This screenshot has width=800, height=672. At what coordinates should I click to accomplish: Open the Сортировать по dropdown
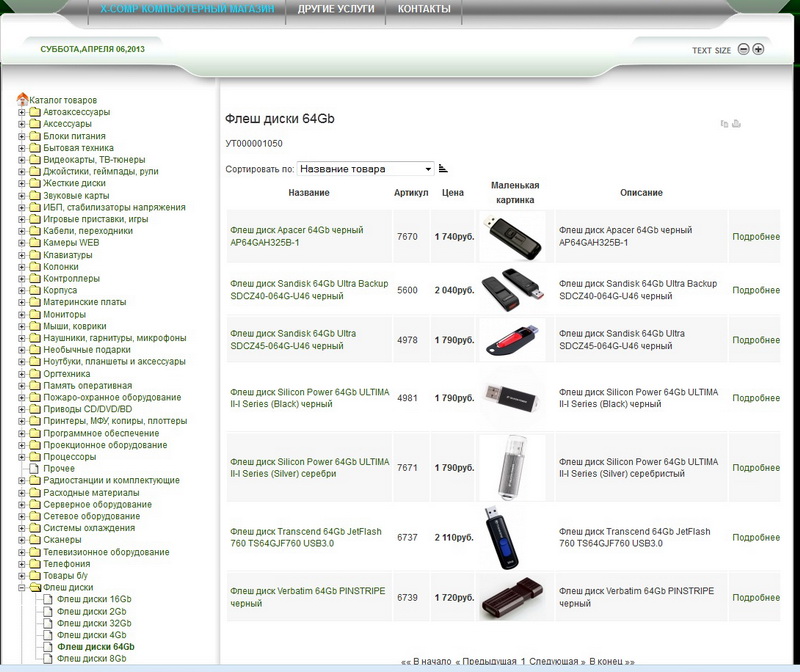pos(365,169)
